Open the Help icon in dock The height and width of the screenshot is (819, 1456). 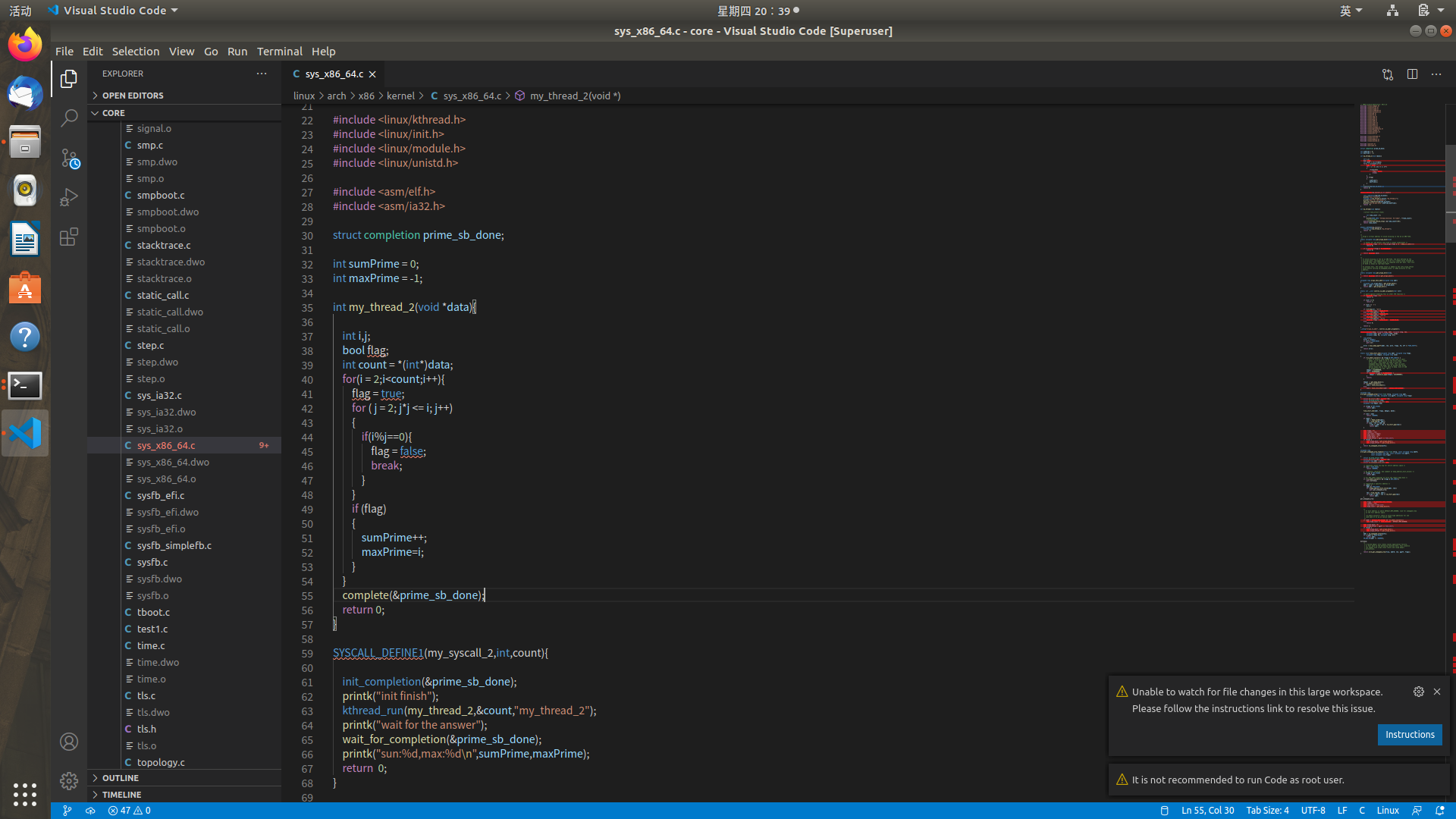click(x=25, y=337)
